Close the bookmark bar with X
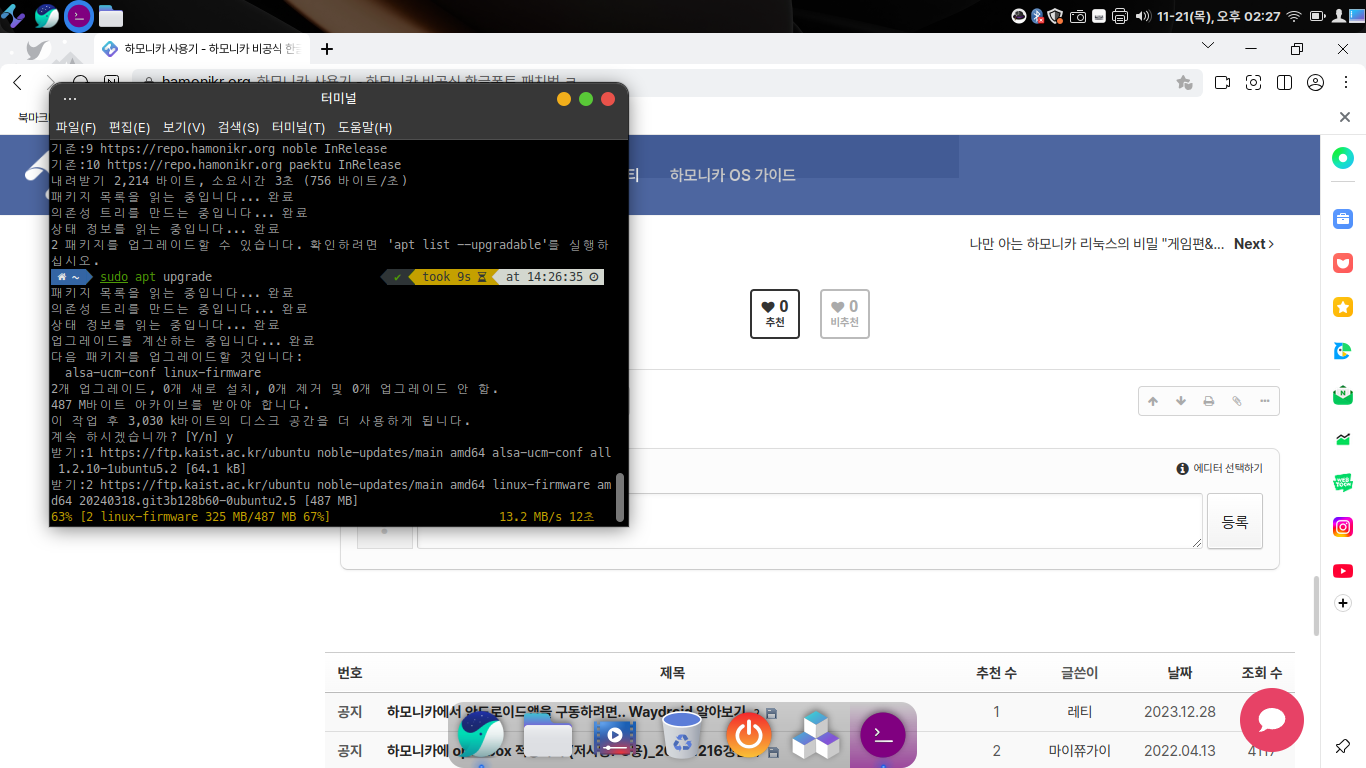Screen dimensions: 1366x768 tap(1345, 117)
